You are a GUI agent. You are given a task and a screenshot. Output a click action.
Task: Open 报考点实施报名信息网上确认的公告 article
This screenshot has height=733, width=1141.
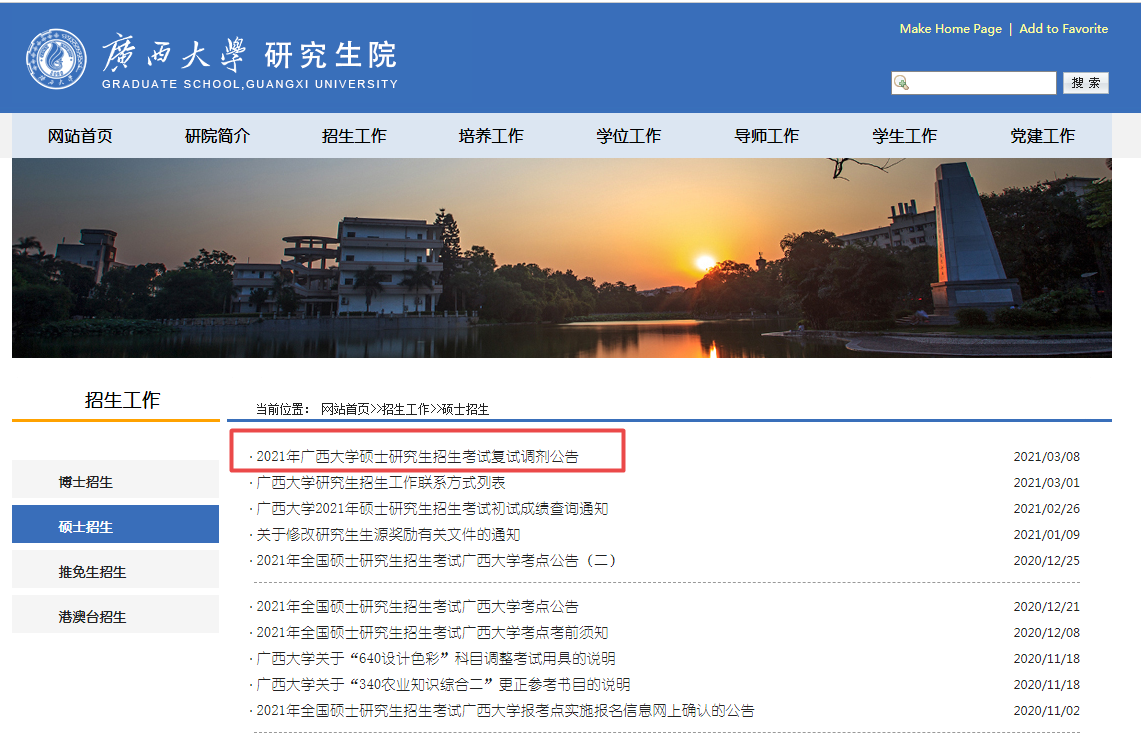[x=505, y=710]
